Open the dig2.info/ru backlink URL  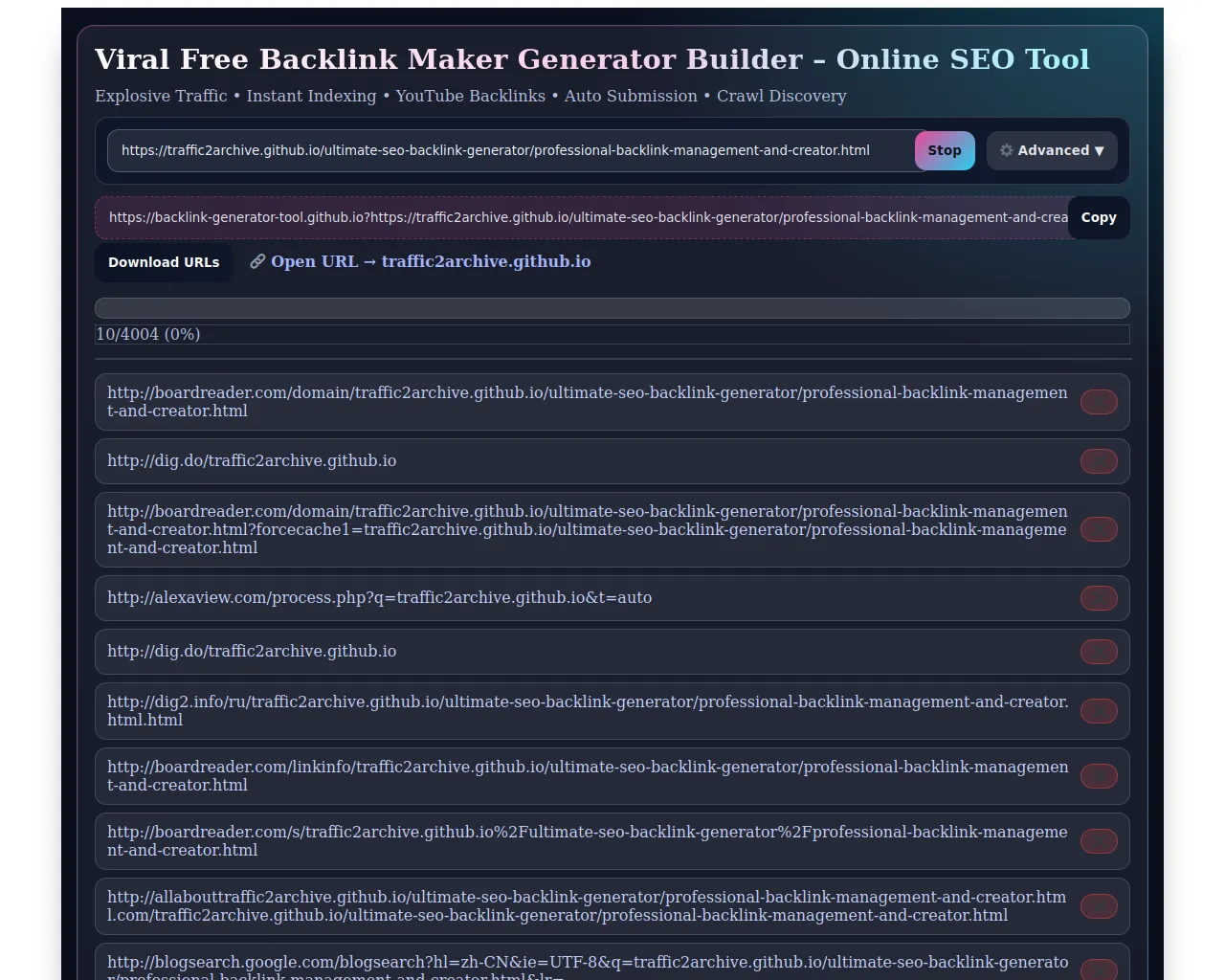point(588,711)
